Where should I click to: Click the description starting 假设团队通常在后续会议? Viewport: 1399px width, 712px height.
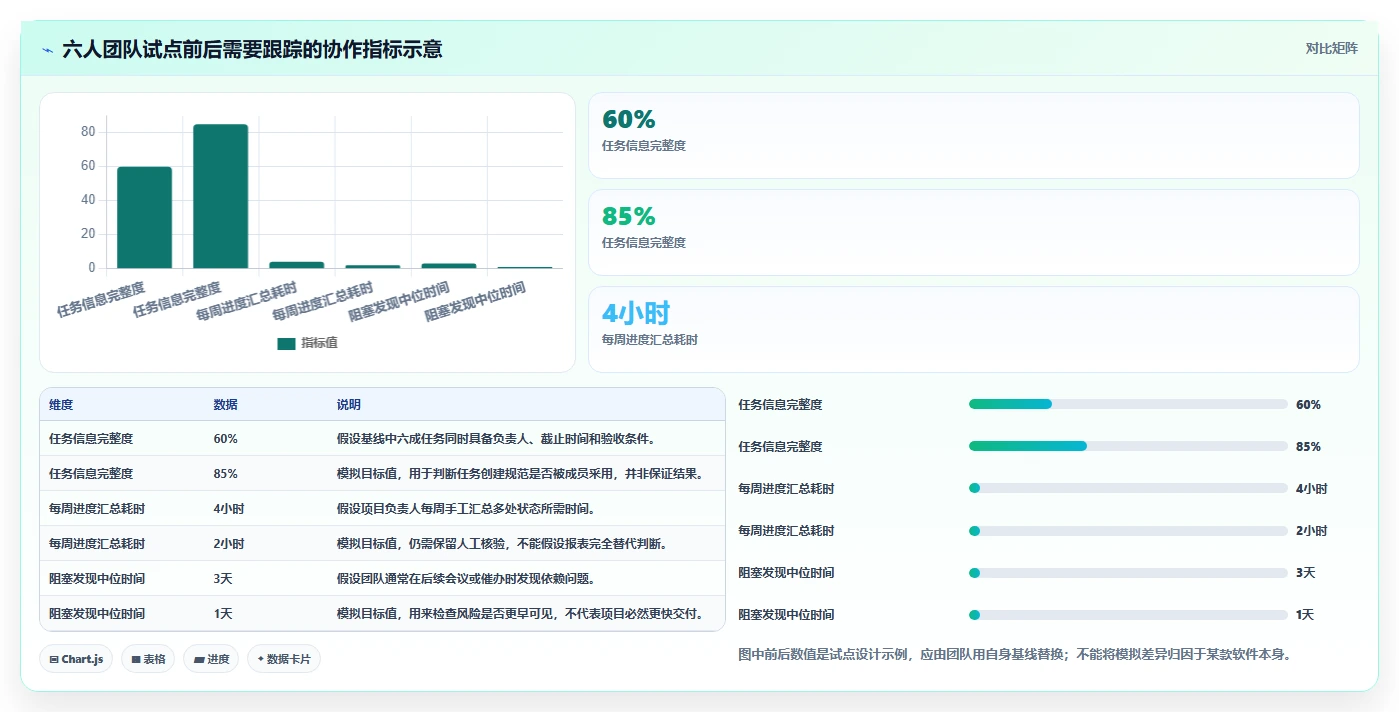466,579
